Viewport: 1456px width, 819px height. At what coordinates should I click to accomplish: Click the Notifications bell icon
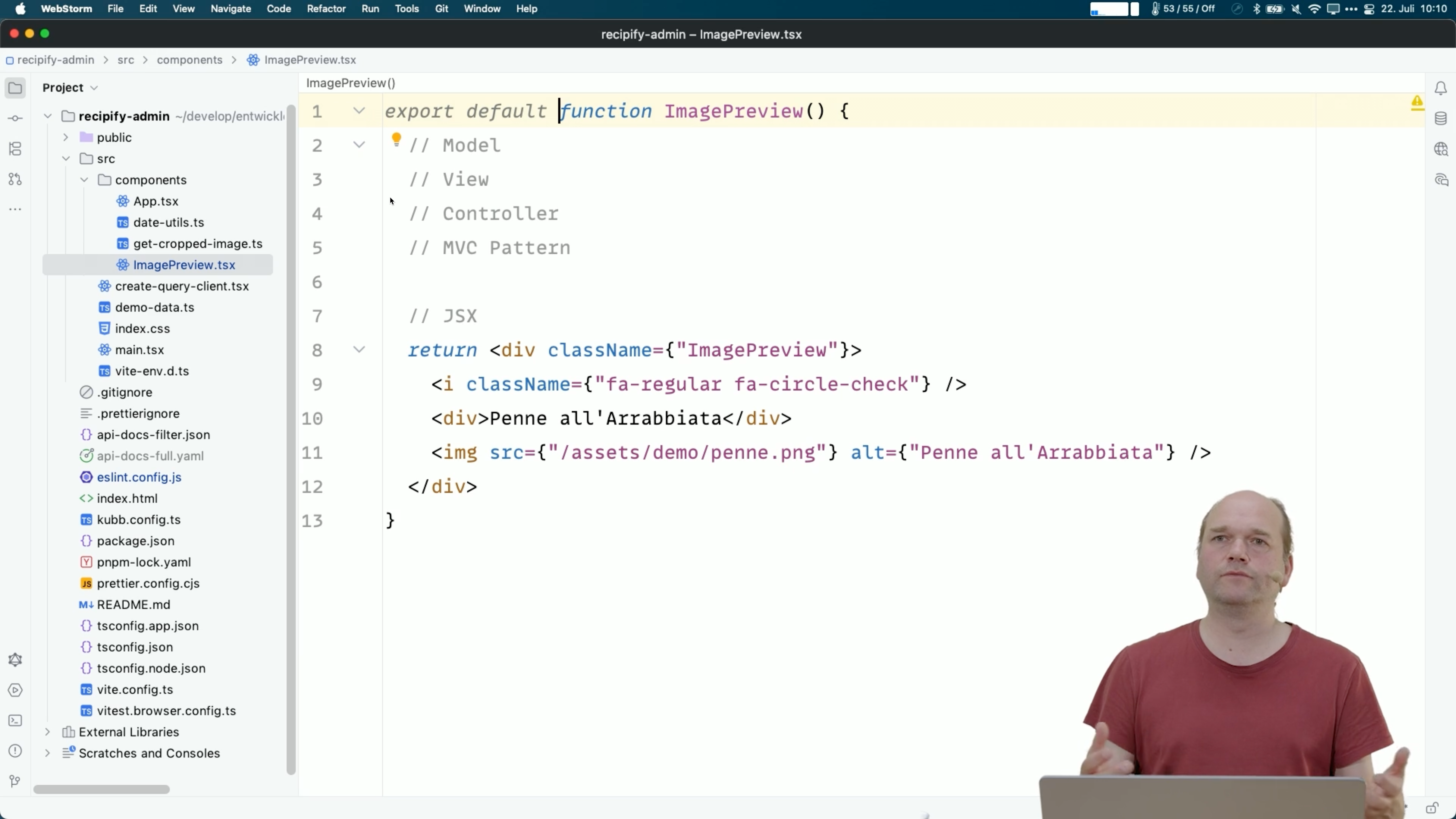pos(1441,88)
